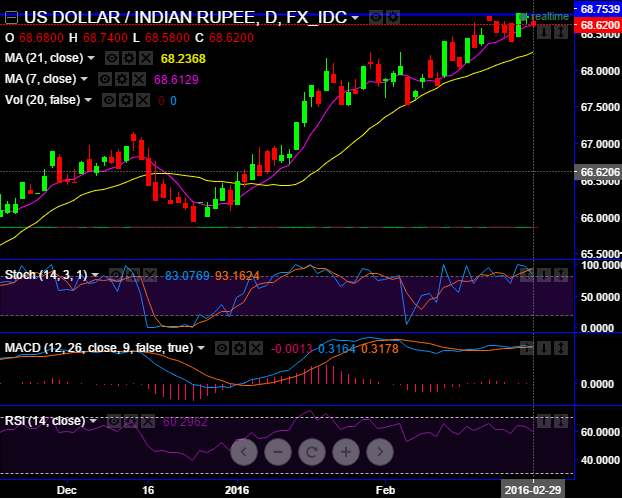Hide the MA (21, close) indicator via eye
622x499 pixels.
112,59
